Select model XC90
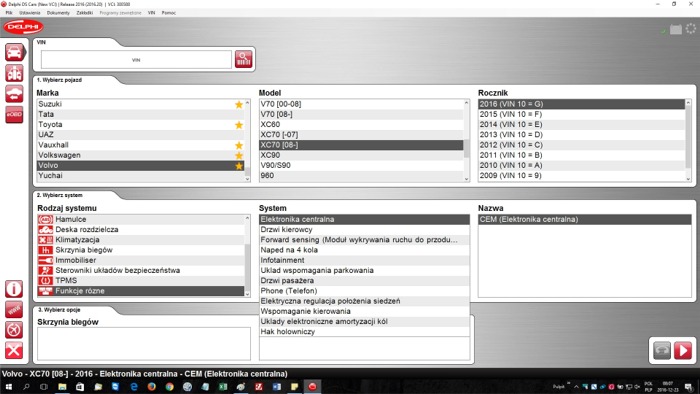 coord(361,155)
